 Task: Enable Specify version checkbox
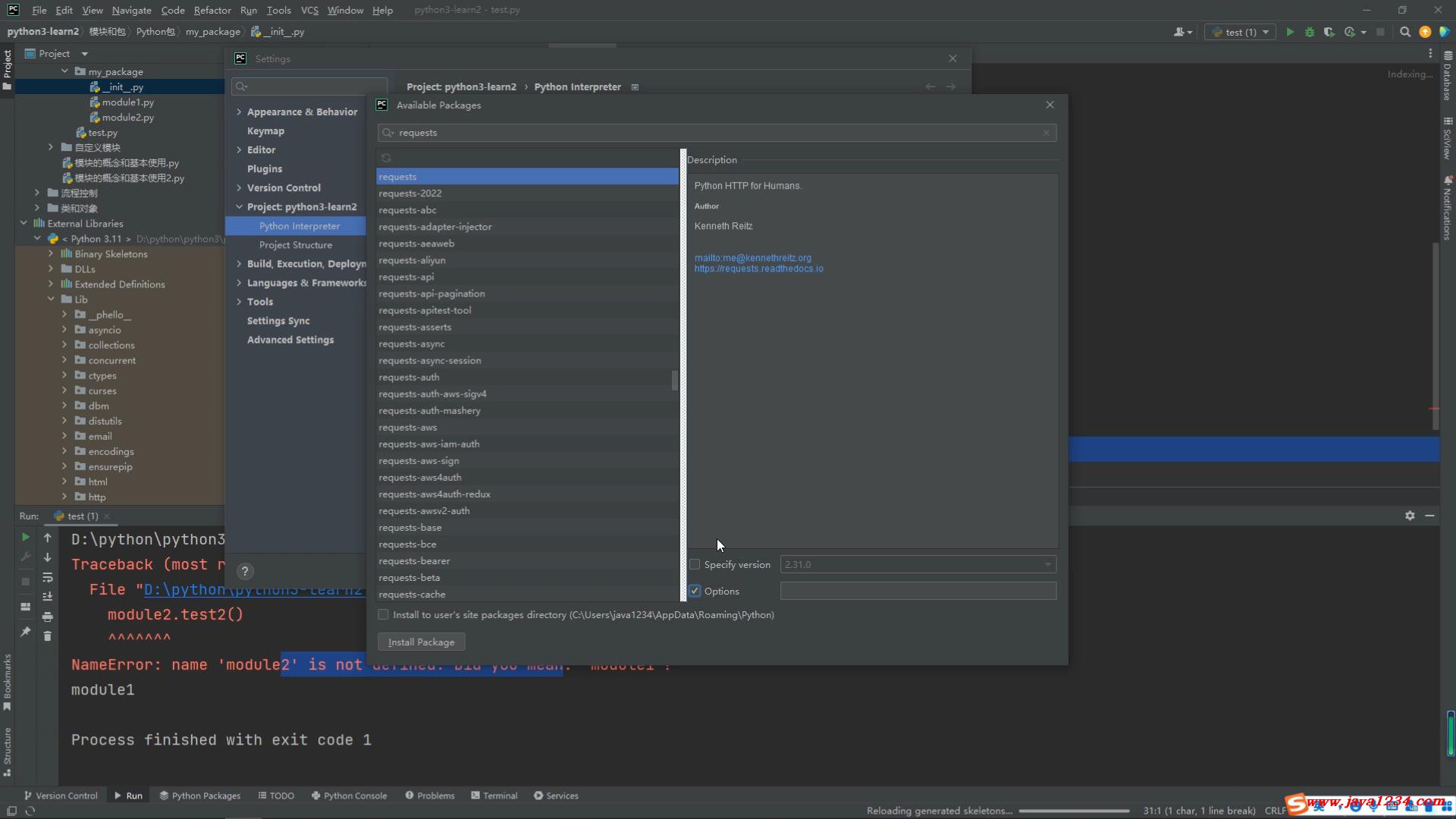(x=695, y=564)
